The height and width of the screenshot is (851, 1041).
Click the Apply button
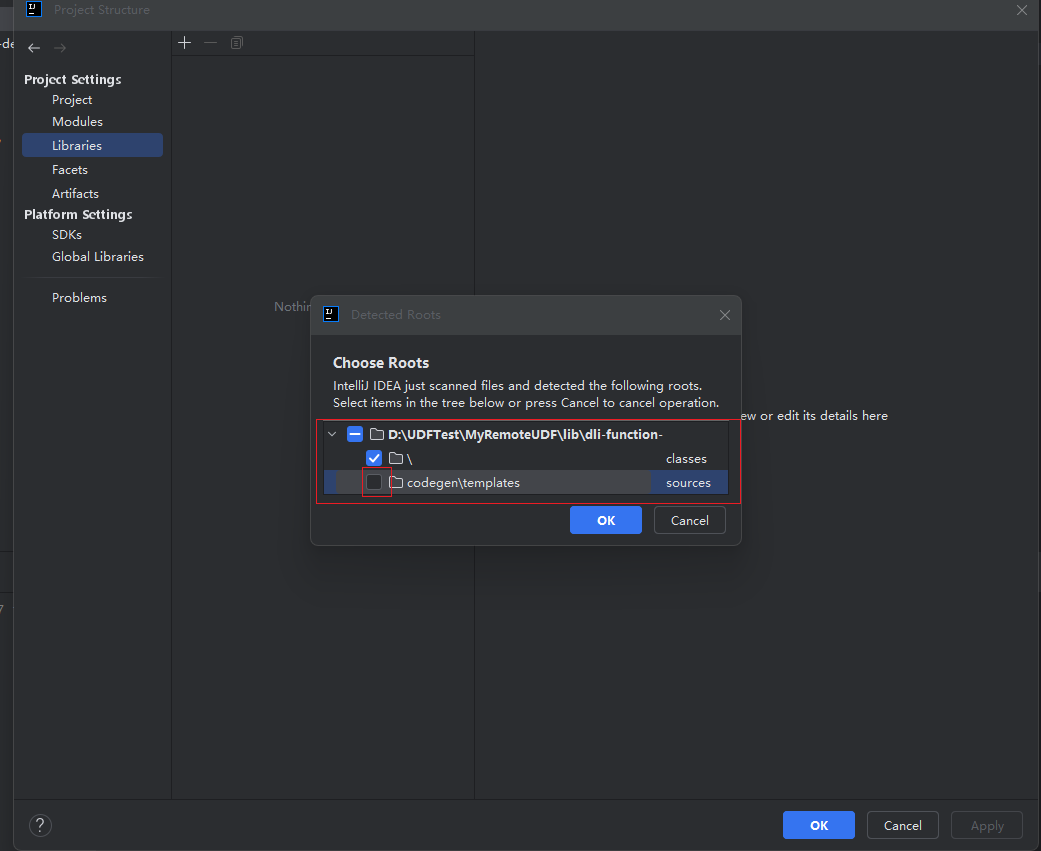(x=987, y=825)
